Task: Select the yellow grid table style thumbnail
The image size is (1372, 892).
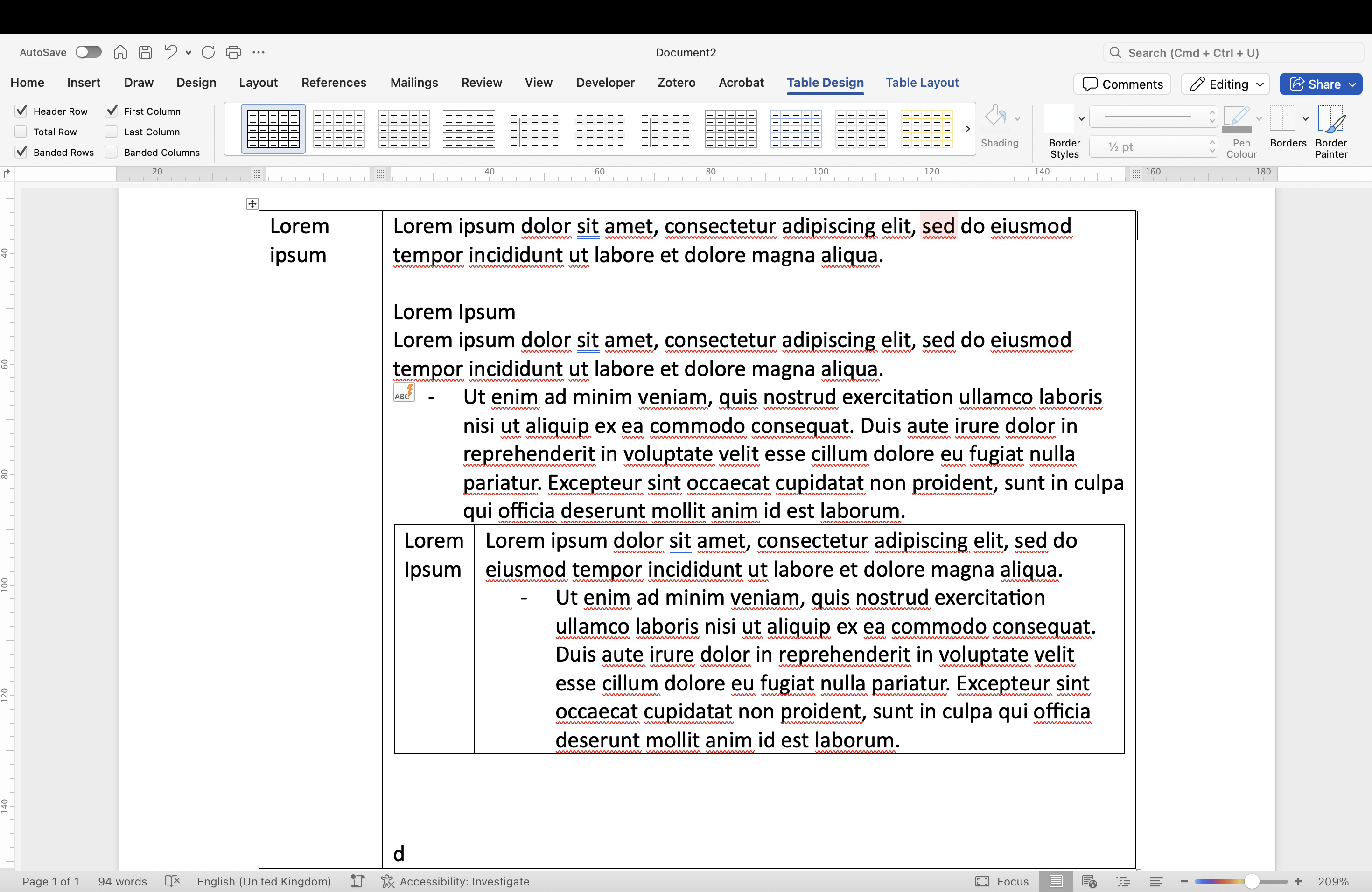Action: point(926,128)
